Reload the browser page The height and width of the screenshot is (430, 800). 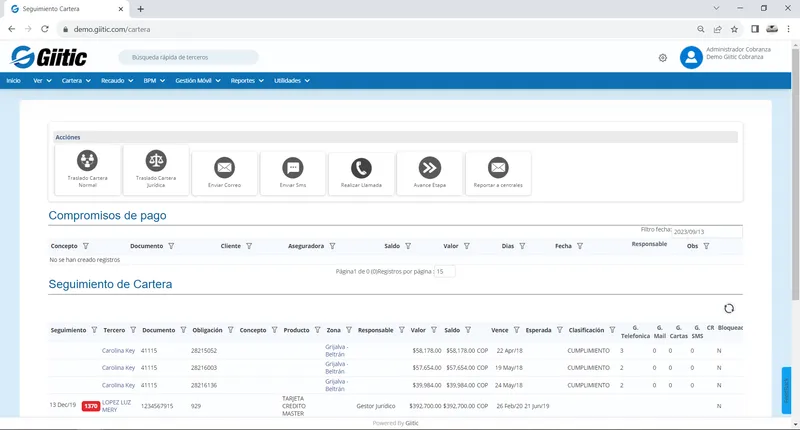pyautogui.click(x=45, y=29)
